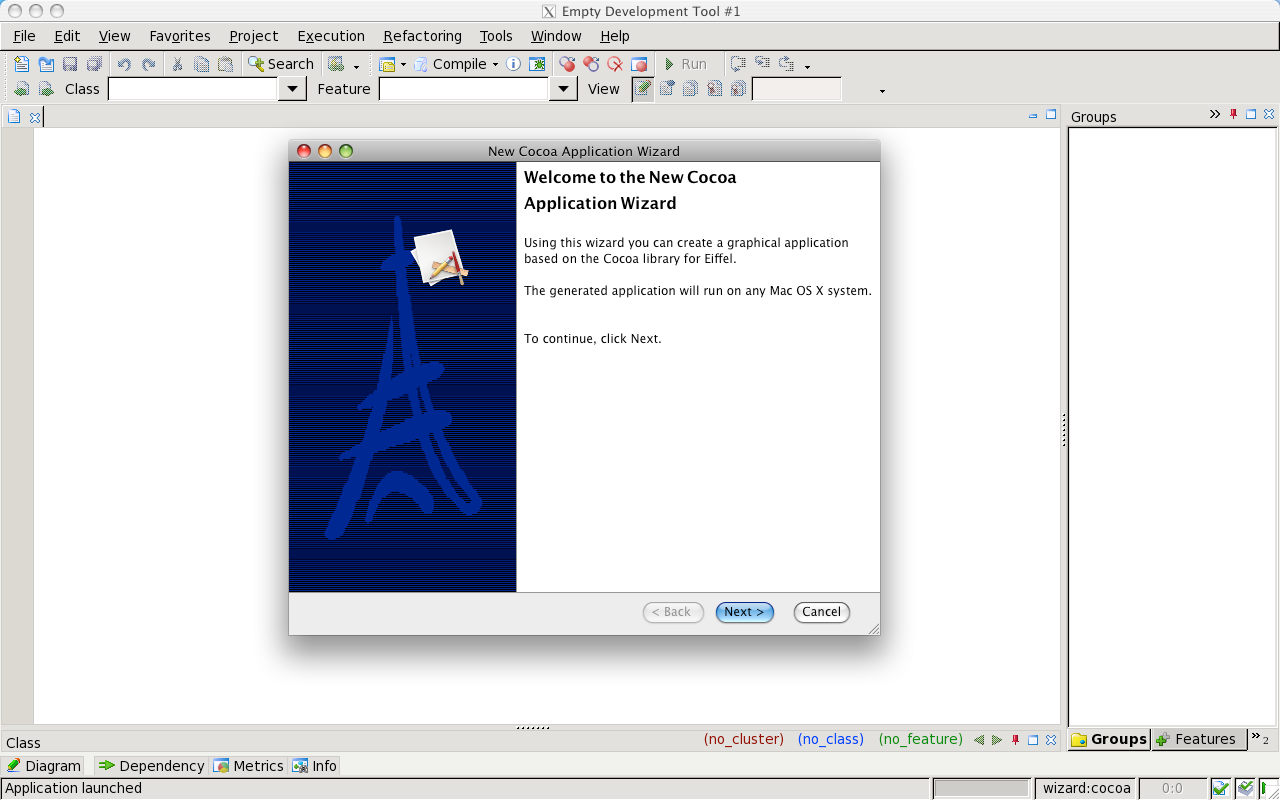The height and width of the screenshot is (800, 1280).
Task: Click the Compile button in toolbar
Action: (x=450, y=64)
